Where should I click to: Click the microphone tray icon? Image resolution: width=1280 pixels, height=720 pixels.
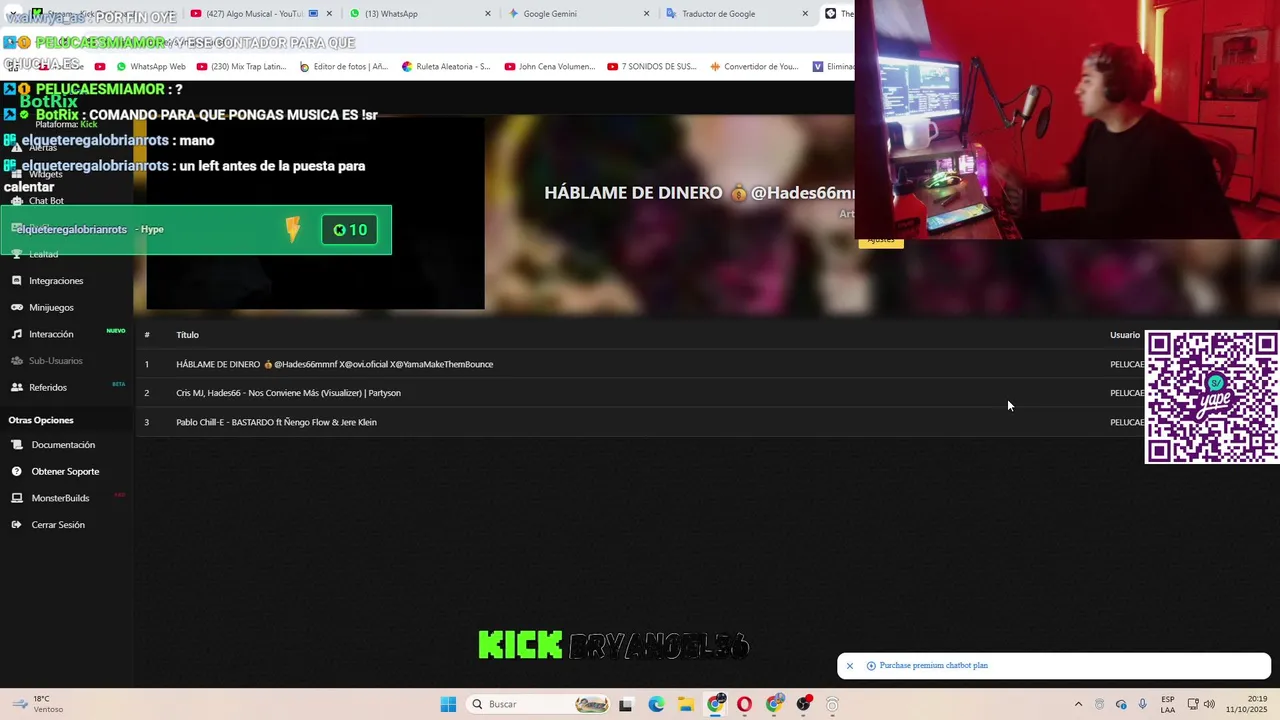coord(1143,704)
